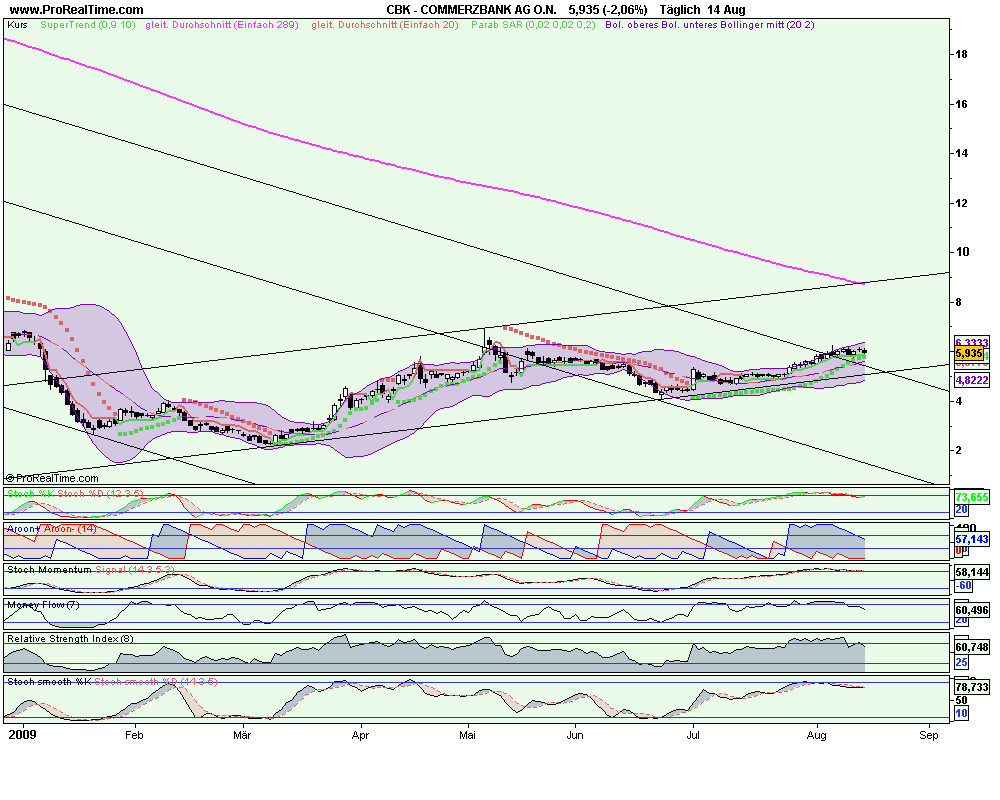
Task: Click the Sep label on time axis
Action: (x=929, y=735)
